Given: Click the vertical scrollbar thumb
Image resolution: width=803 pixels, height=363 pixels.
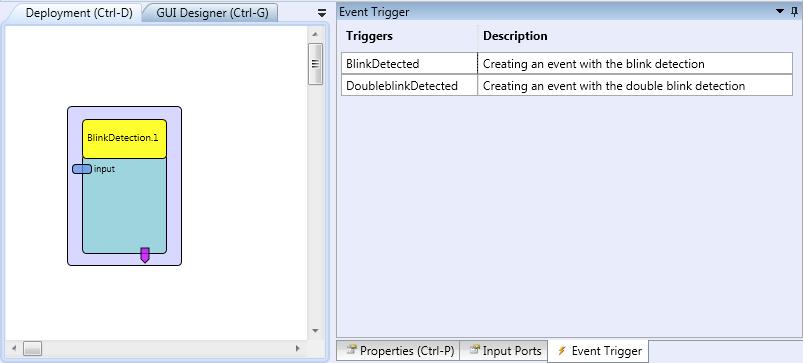Looking at the screenshot, I should point(315,64).
